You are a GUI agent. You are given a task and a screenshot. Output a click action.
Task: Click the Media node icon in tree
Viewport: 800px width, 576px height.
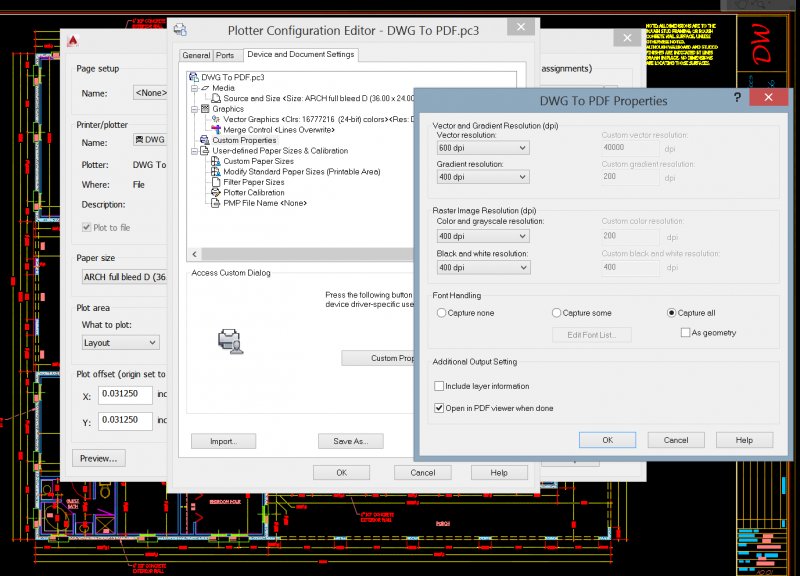[205, 88]
